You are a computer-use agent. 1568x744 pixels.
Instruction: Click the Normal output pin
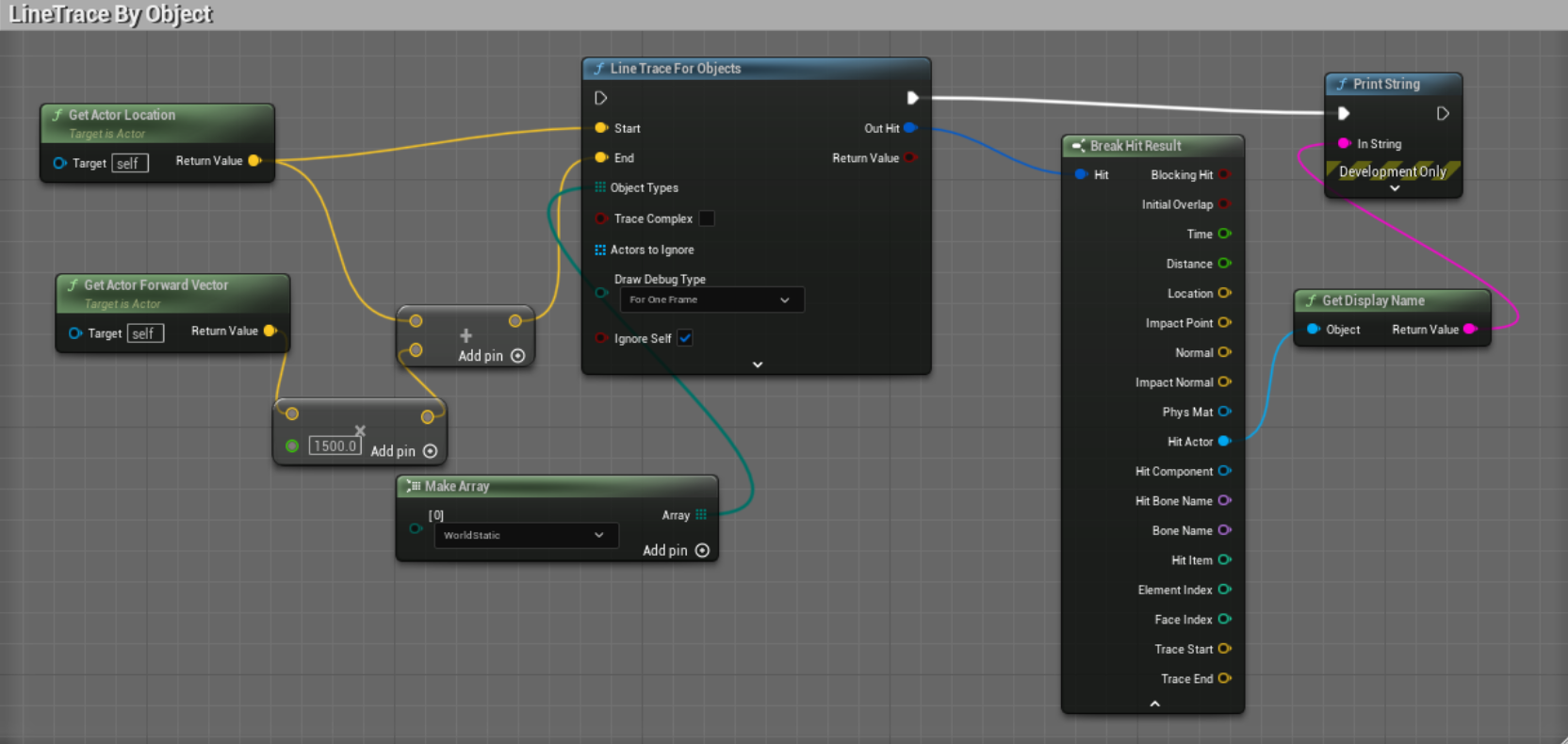point(1224,351)
